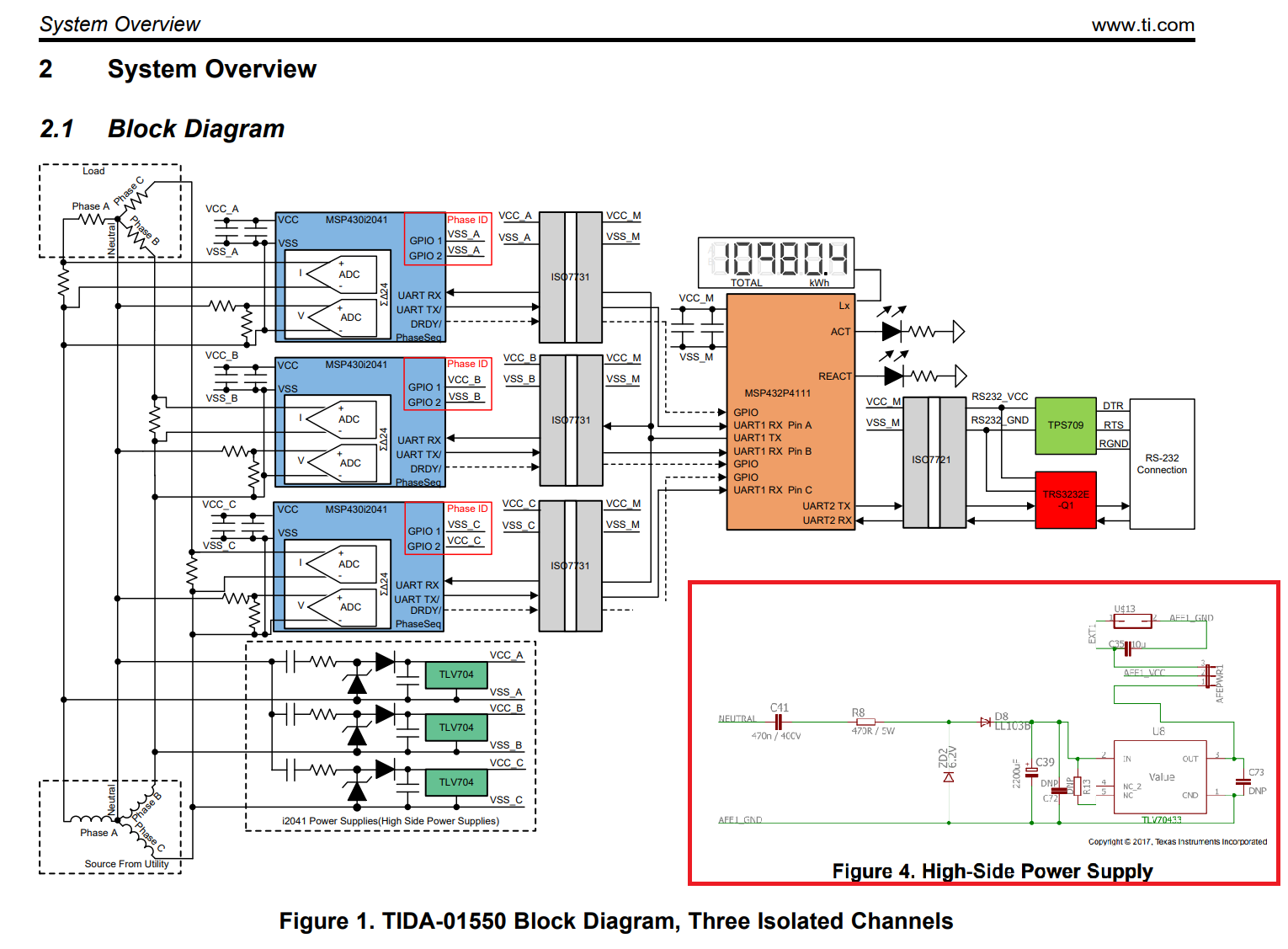Image resolution: width=1288 pixels, height=949 pixels.
Task: Click the U8 regulator box in the schematic
Action: click(x=1161, y=776)
